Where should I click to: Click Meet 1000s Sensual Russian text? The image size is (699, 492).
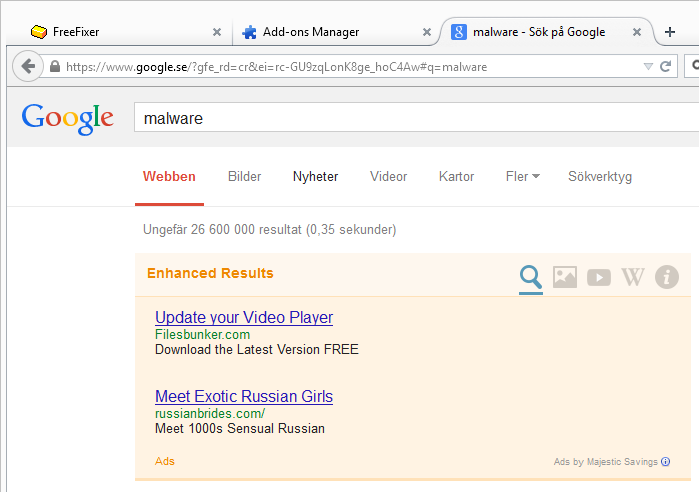click(x=239, y=428)
